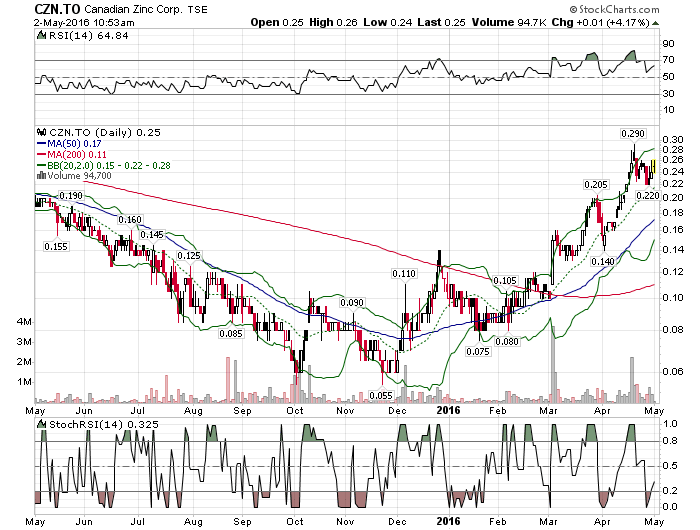Image resolution: width=700 pixels, height=530 pixels.
Task: Click the 0.205 price annotation
Action: pyautogui.click(x=596, y=185)
